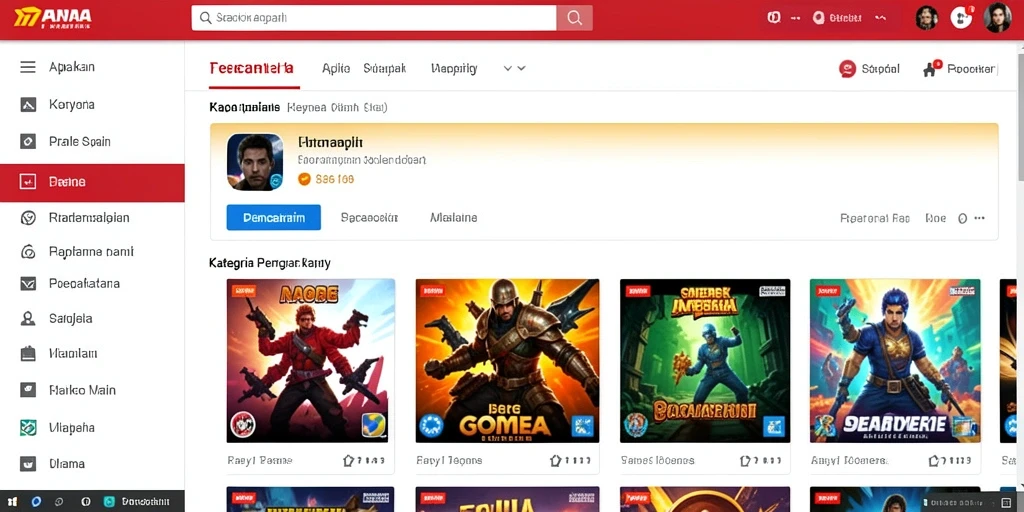Select Karyana in the sidebar menu

[x=92, y=104]
